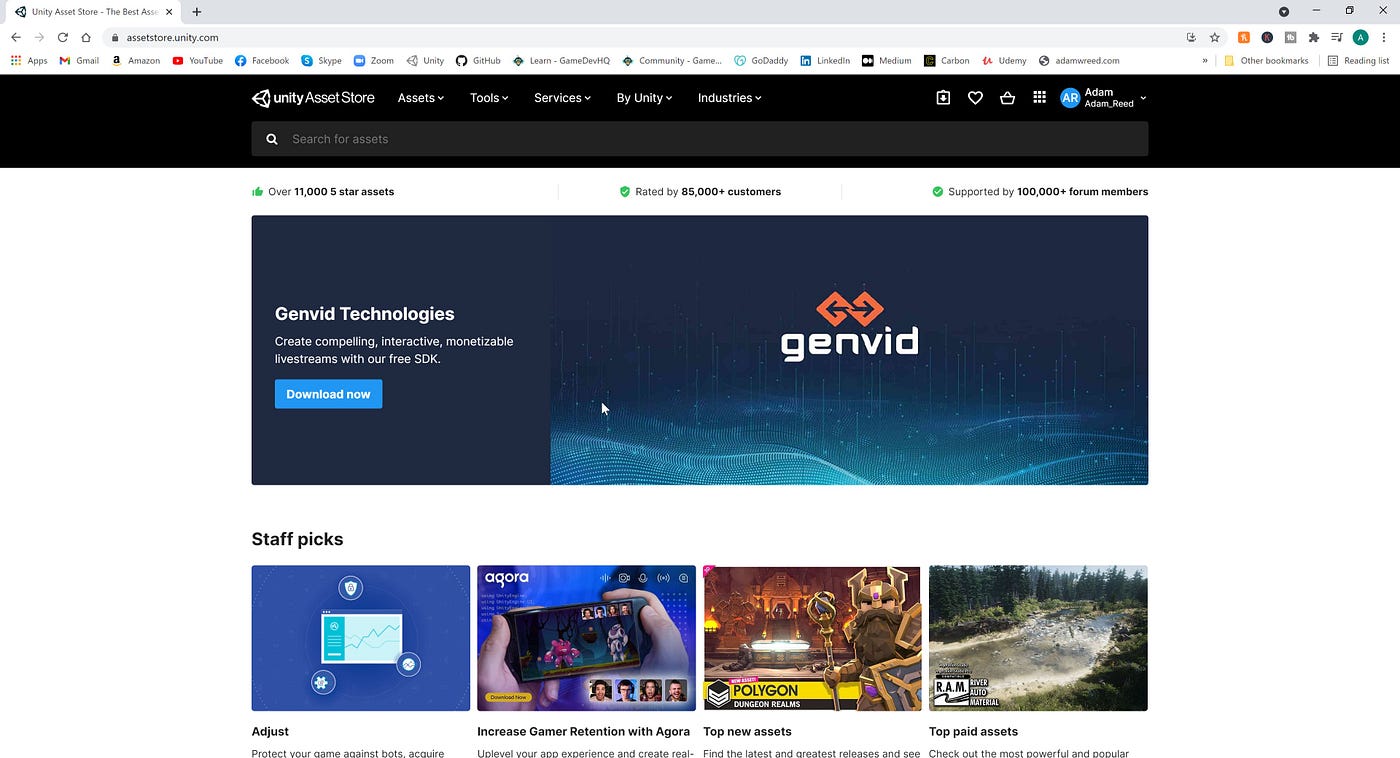Click the address bar URL
Image resolution: width=1400 pixels, height=758 pixels.
tap(172, 37)
